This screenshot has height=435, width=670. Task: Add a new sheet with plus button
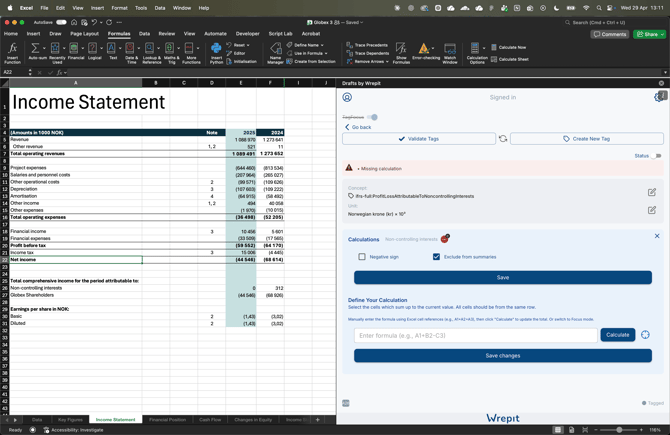(x=317, y=420)
